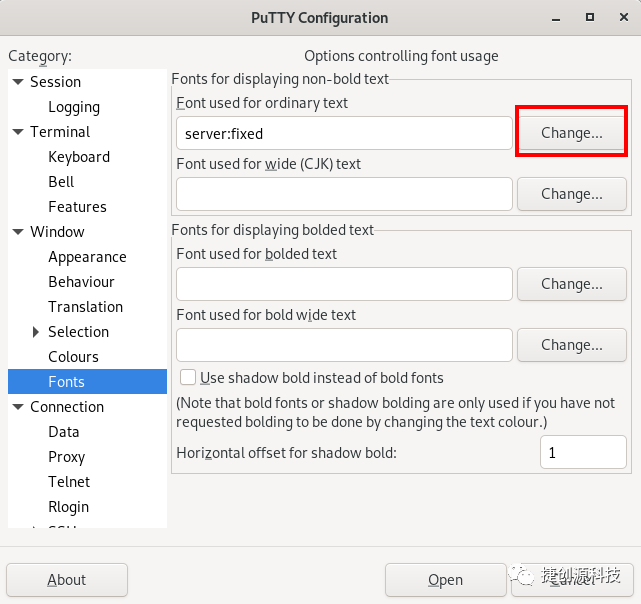Select Proxy under Connection

point(67,457)
